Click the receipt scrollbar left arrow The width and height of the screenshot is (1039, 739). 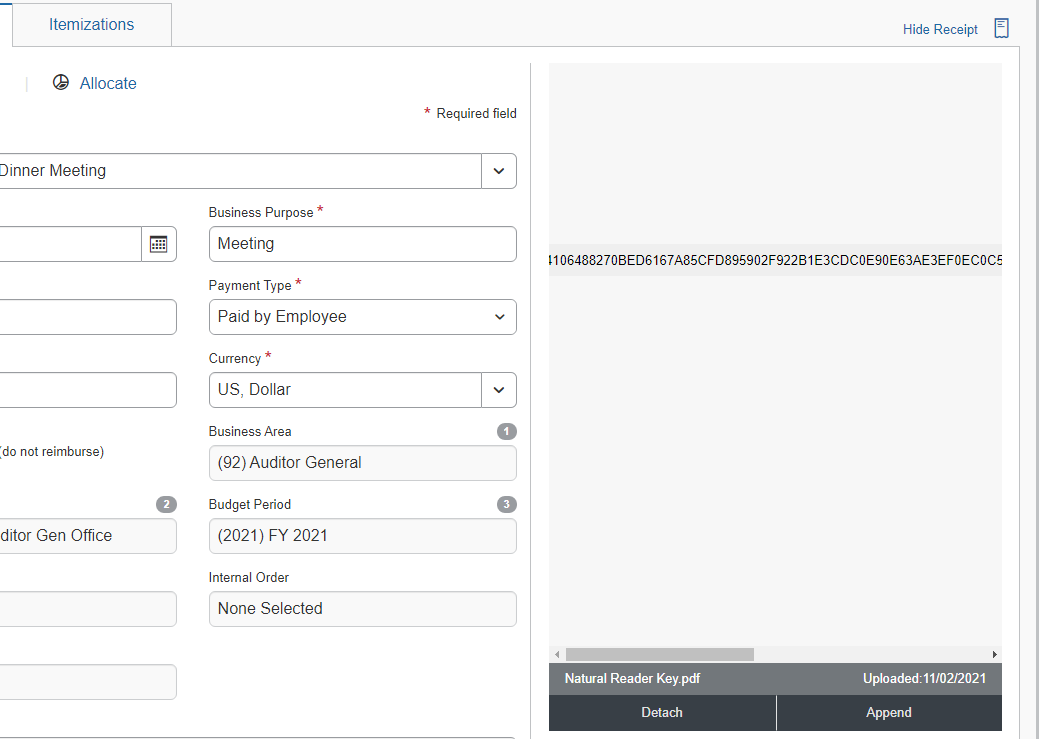coord(557,654)
